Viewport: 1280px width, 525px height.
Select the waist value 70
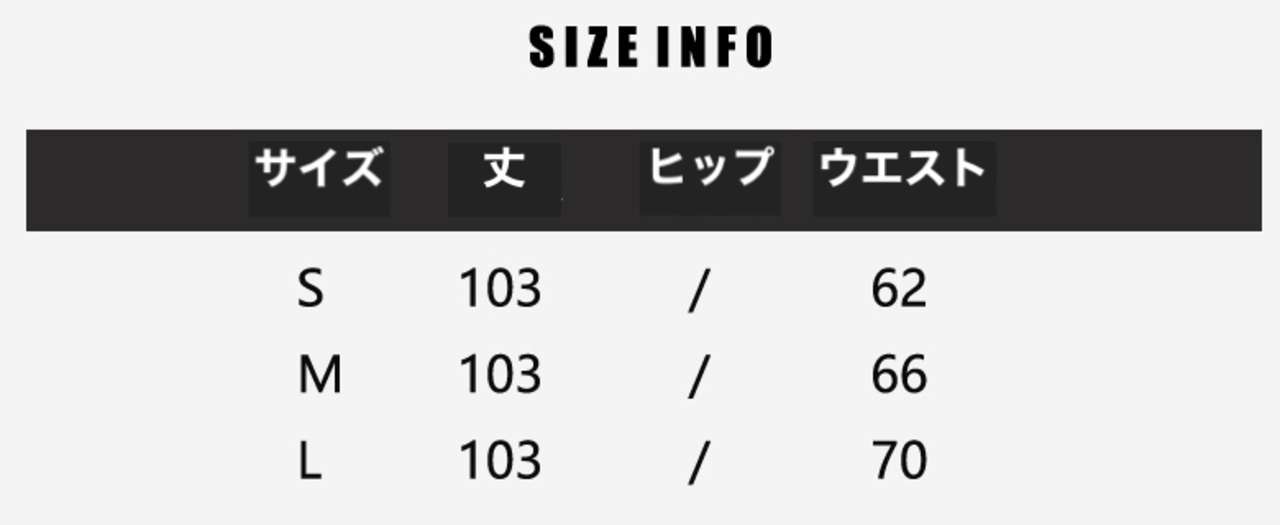point(899,461)
